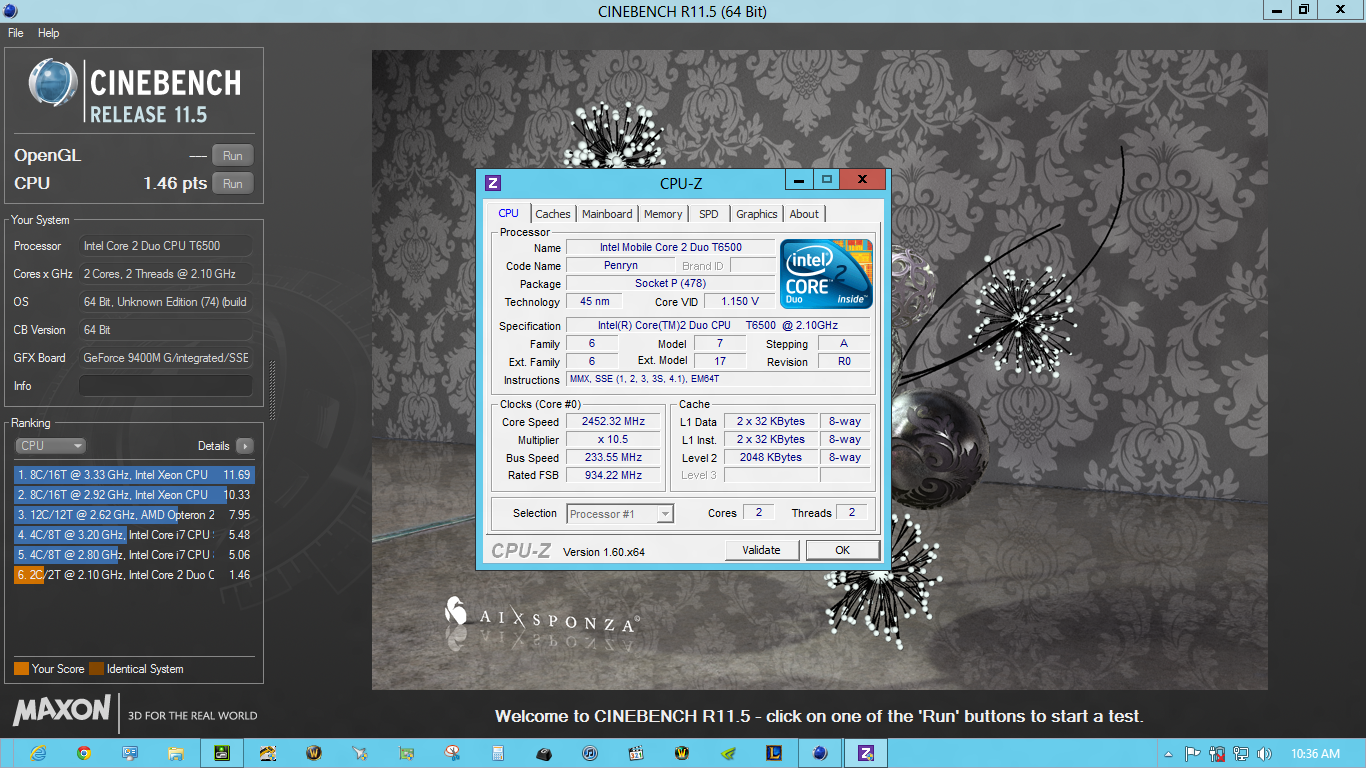
Task: Click Code Name value Penryn
Action: pos(620,266)
